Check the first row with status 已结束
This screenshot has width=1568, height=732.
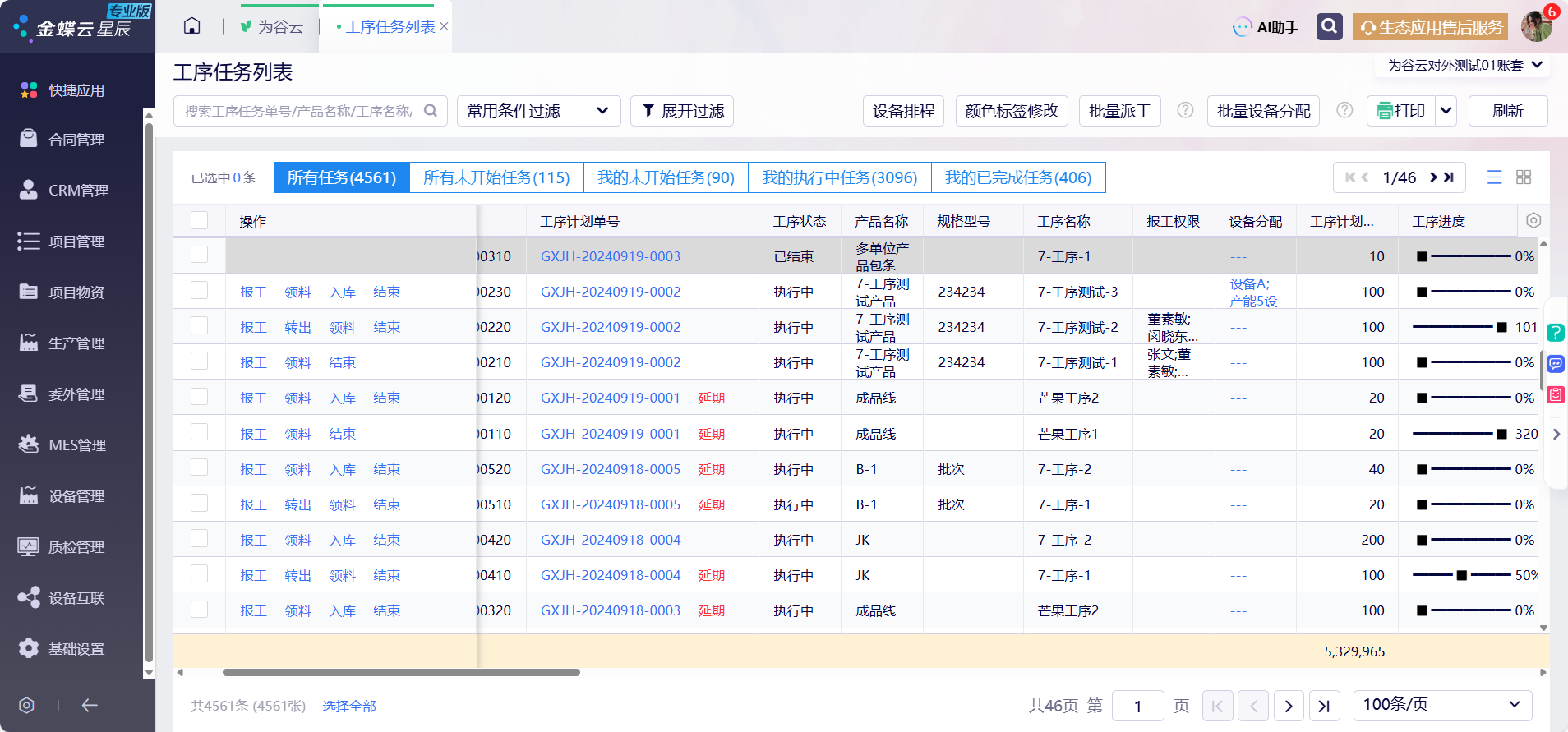pos(199,255)
